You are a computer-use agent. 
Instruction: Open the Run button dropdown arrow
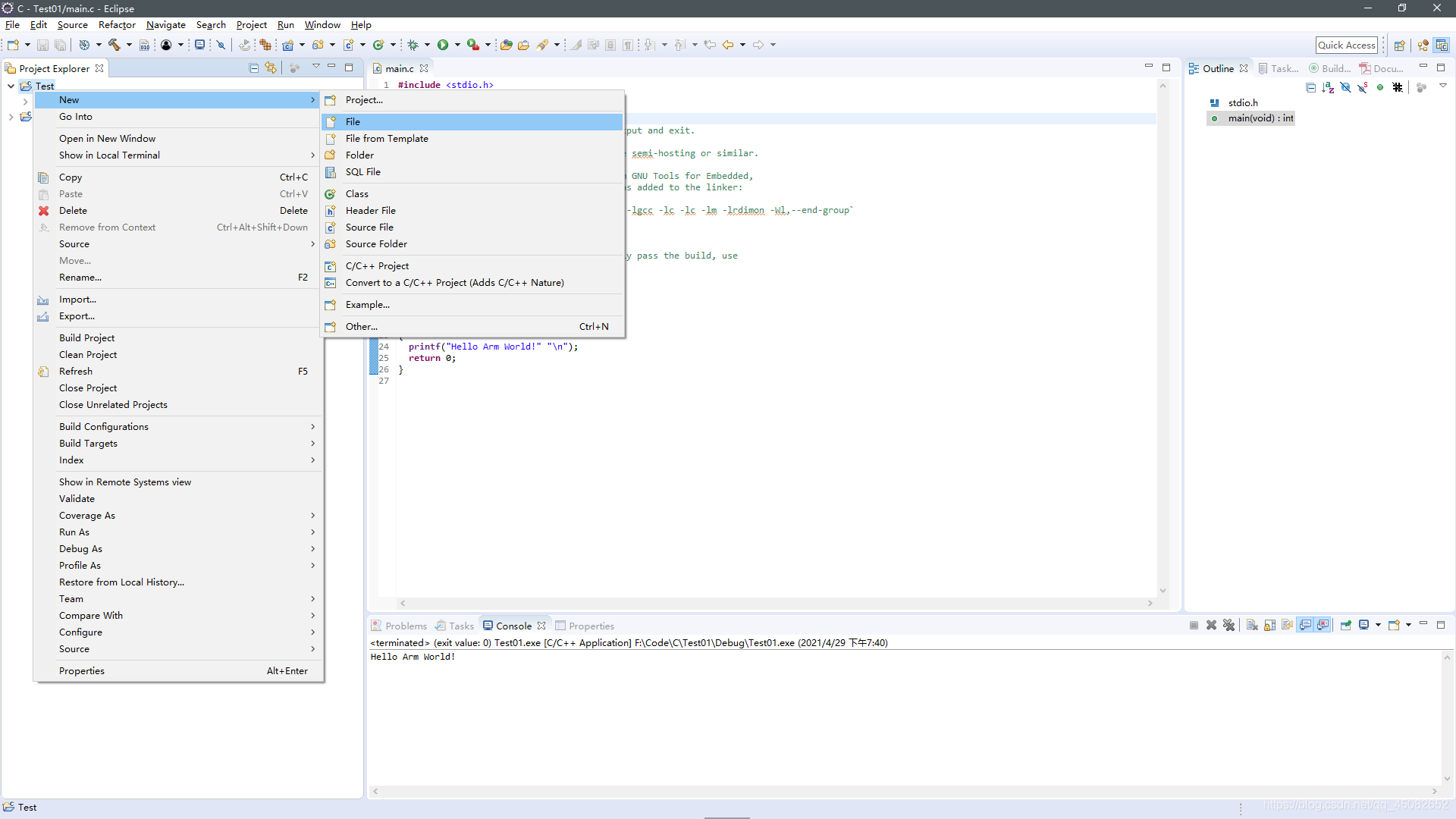(x=457, y=45)
